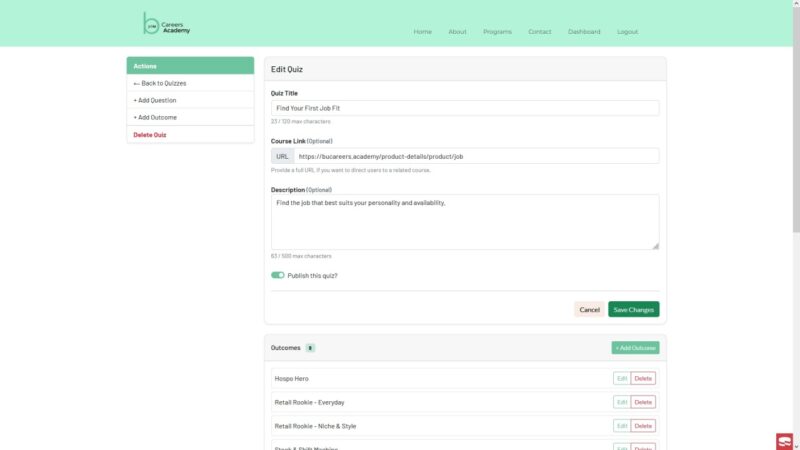Edit the Hospo Hero outcome

pyautogui.click(x=621, y=379)
